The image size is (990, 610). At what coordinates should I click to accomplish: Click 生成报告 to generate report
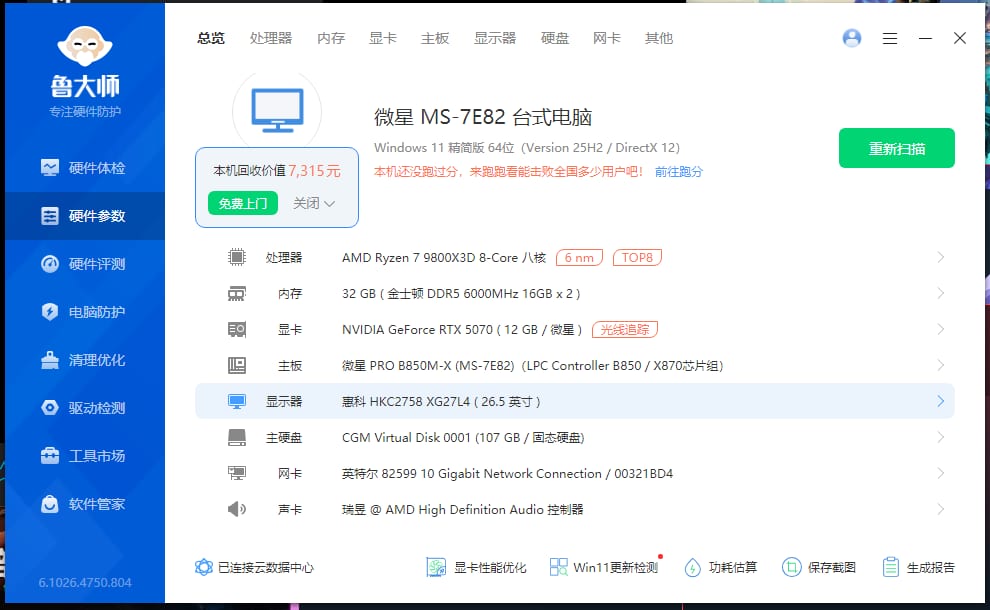tap(919, 567)
